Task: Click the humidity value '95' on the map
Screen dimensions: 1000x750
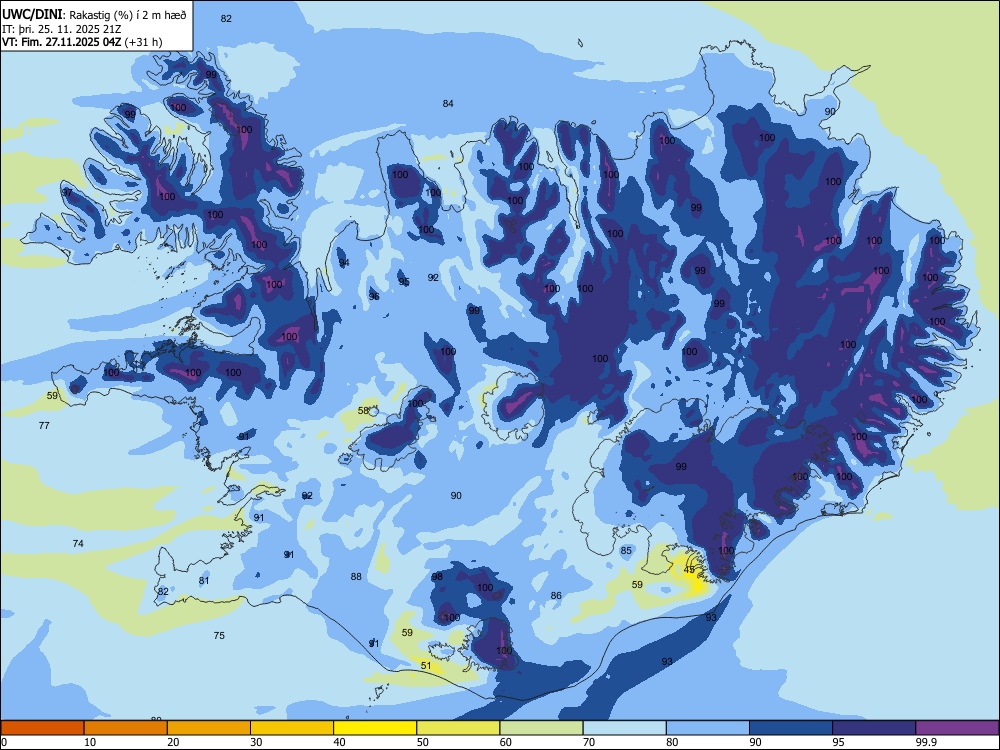Action: [404, 282]
